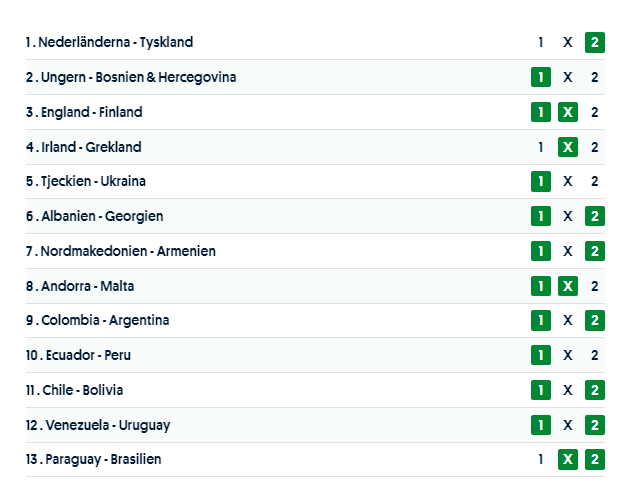Deselect option 1 for Ungern - Bosnien & Hercegovina
The image size is (624, 491).
click(x=541, y=77)
